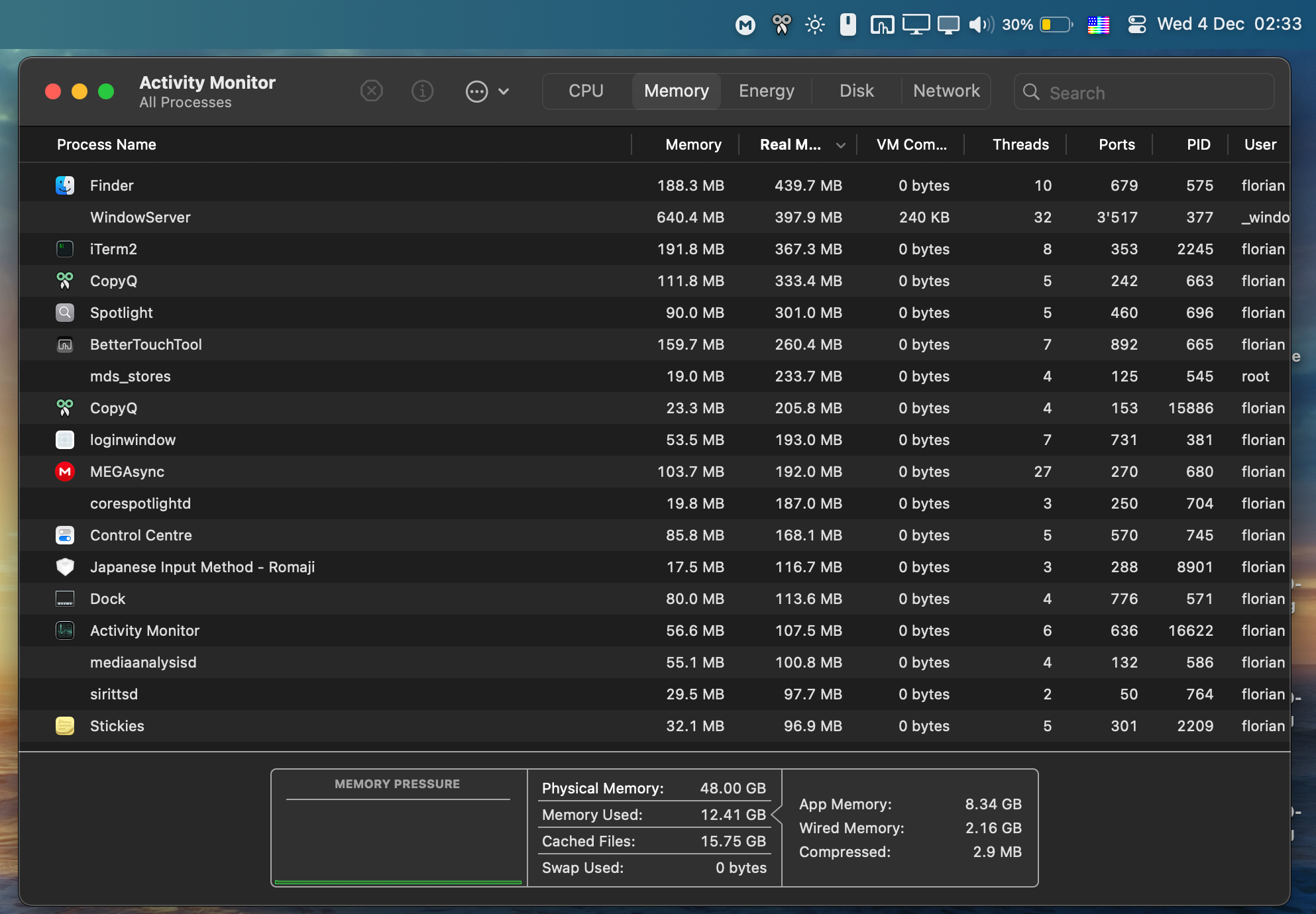
Task: Select the iTerm2 process icon
Action: point(65,249)
